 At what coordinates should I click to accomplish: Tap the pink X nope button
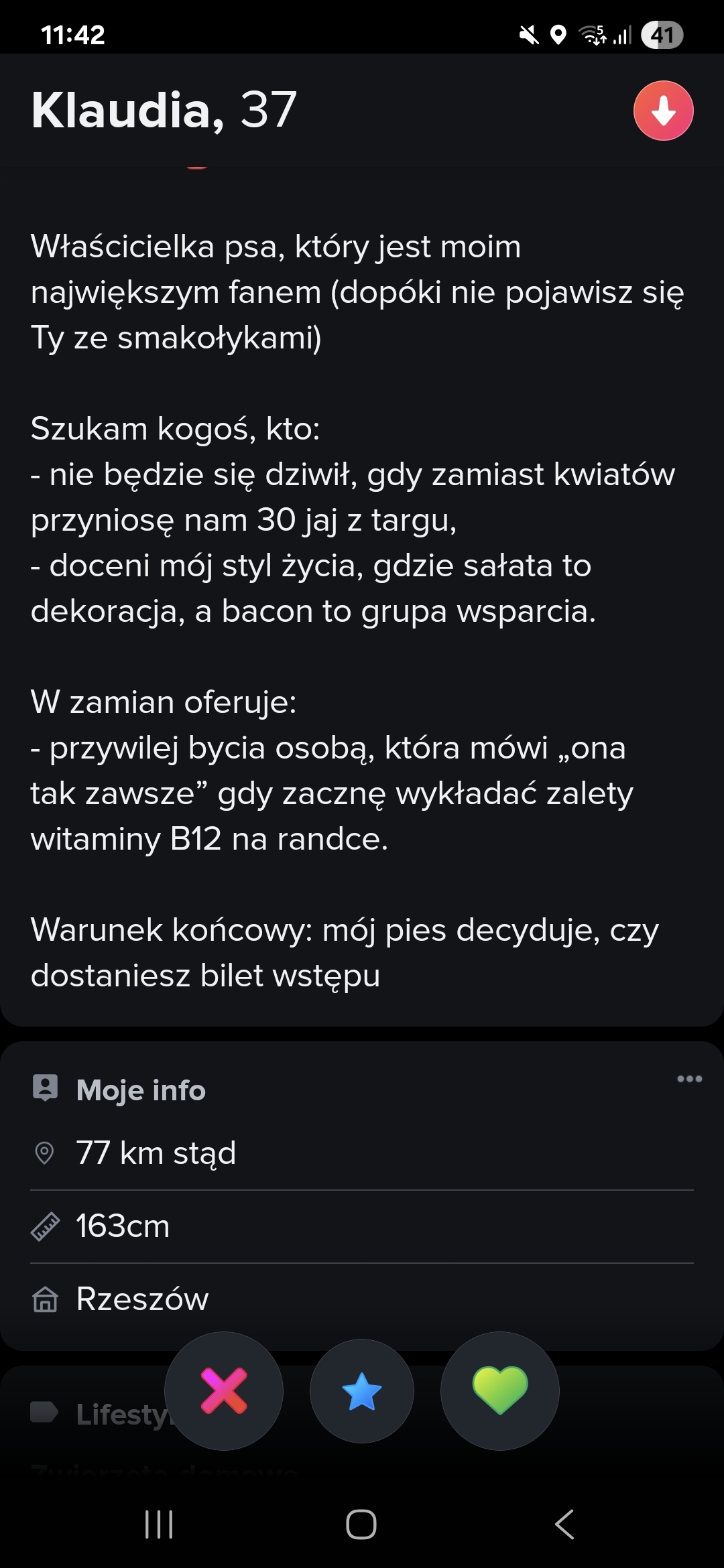(224, 1391)
